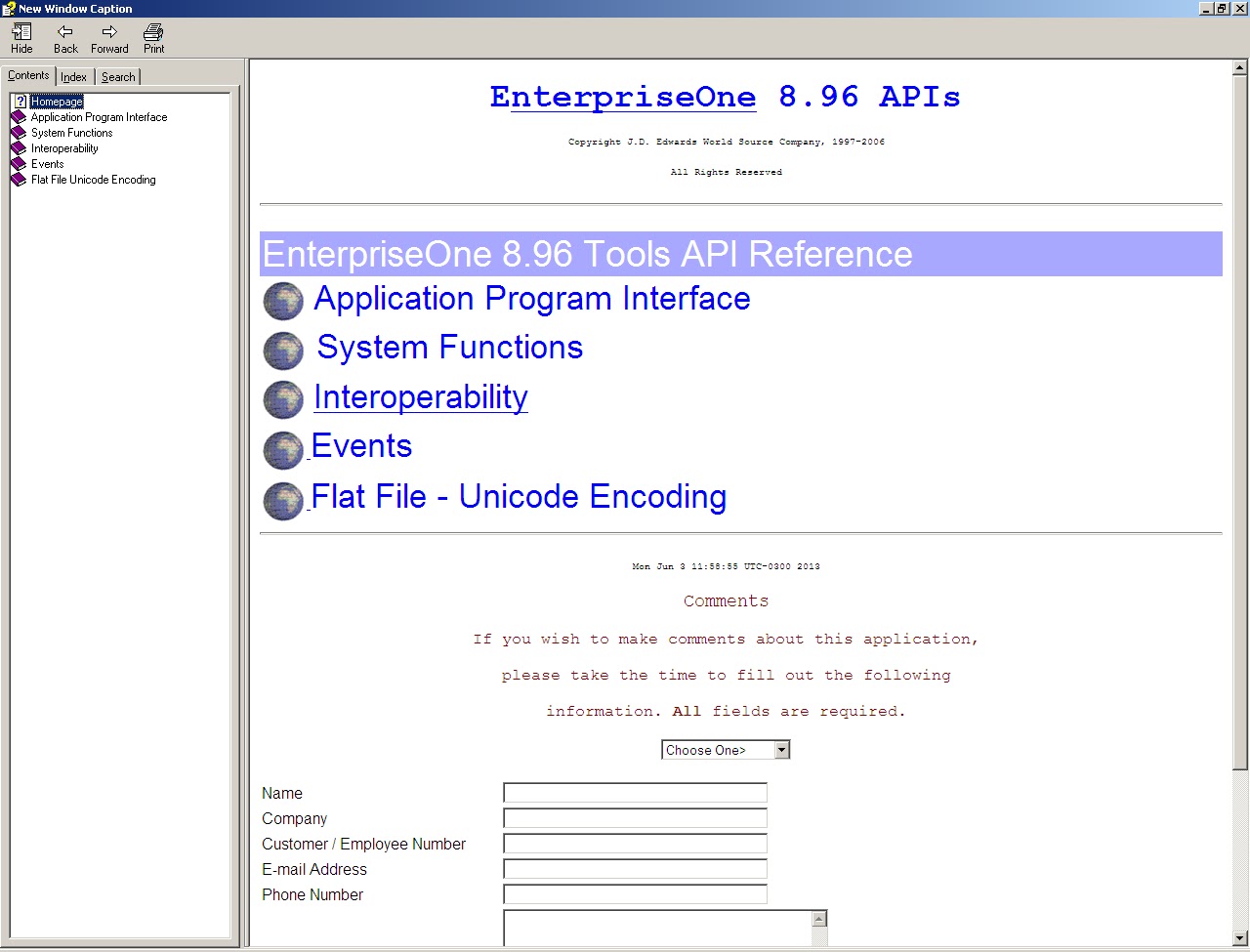Click the globe icon beside Application Program Interface
Image resolution: width=1250 pixels, height=952 pixels.
282,301
